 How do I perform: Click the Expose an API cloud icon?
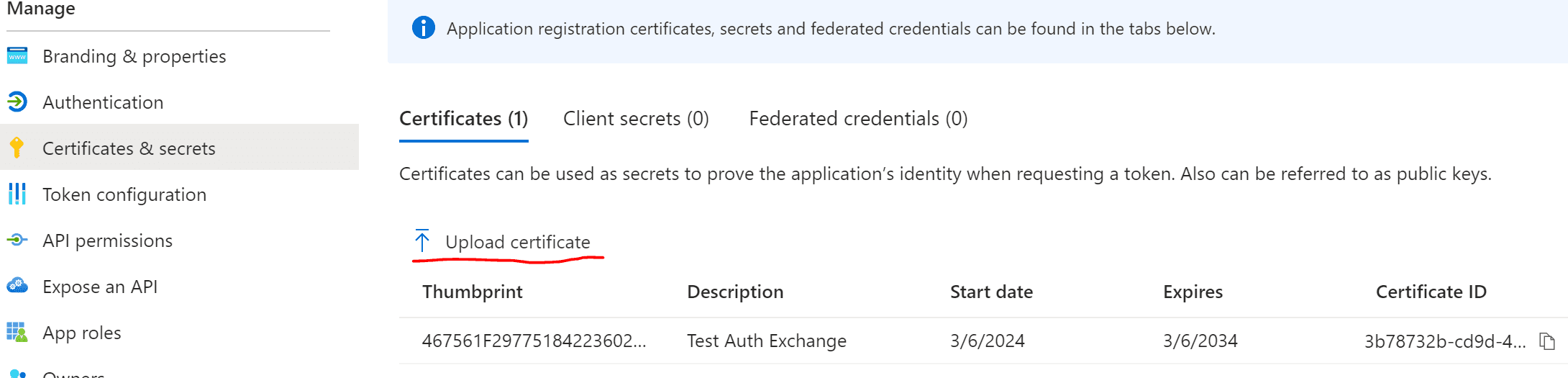tap(17, 286)
